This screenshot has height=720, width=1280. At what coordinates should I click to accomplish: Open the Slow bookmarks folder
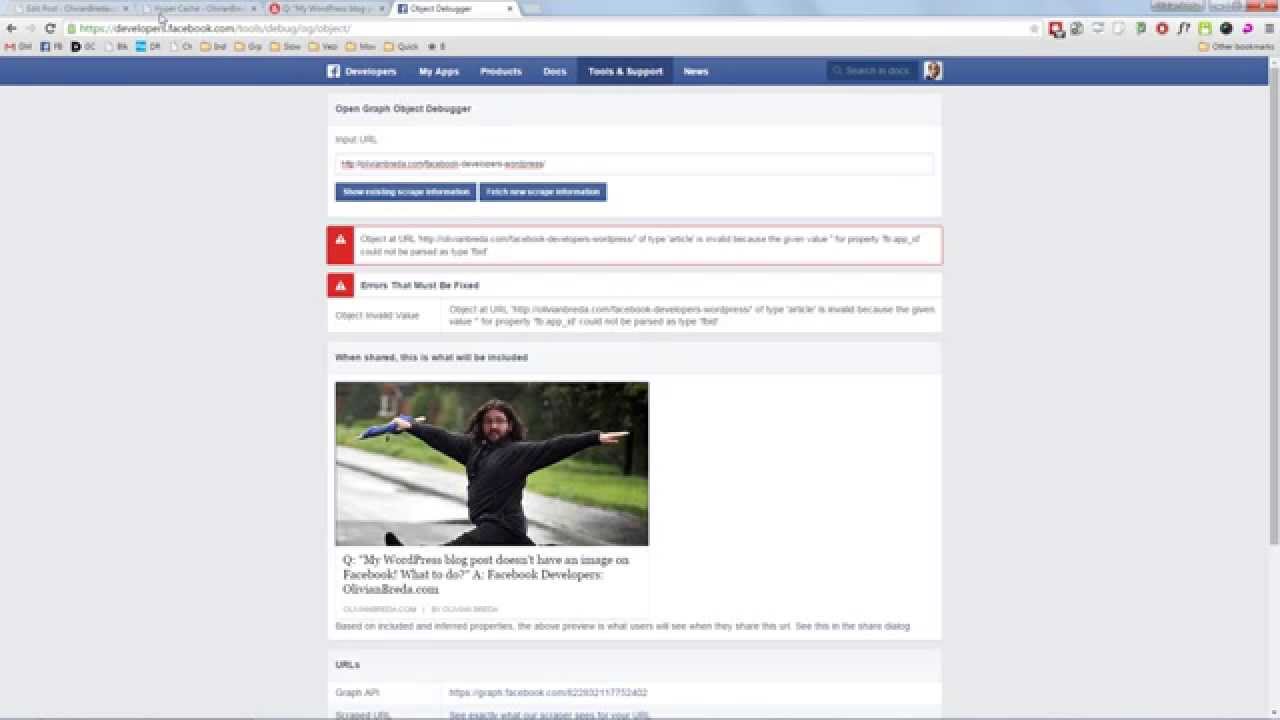285,46
